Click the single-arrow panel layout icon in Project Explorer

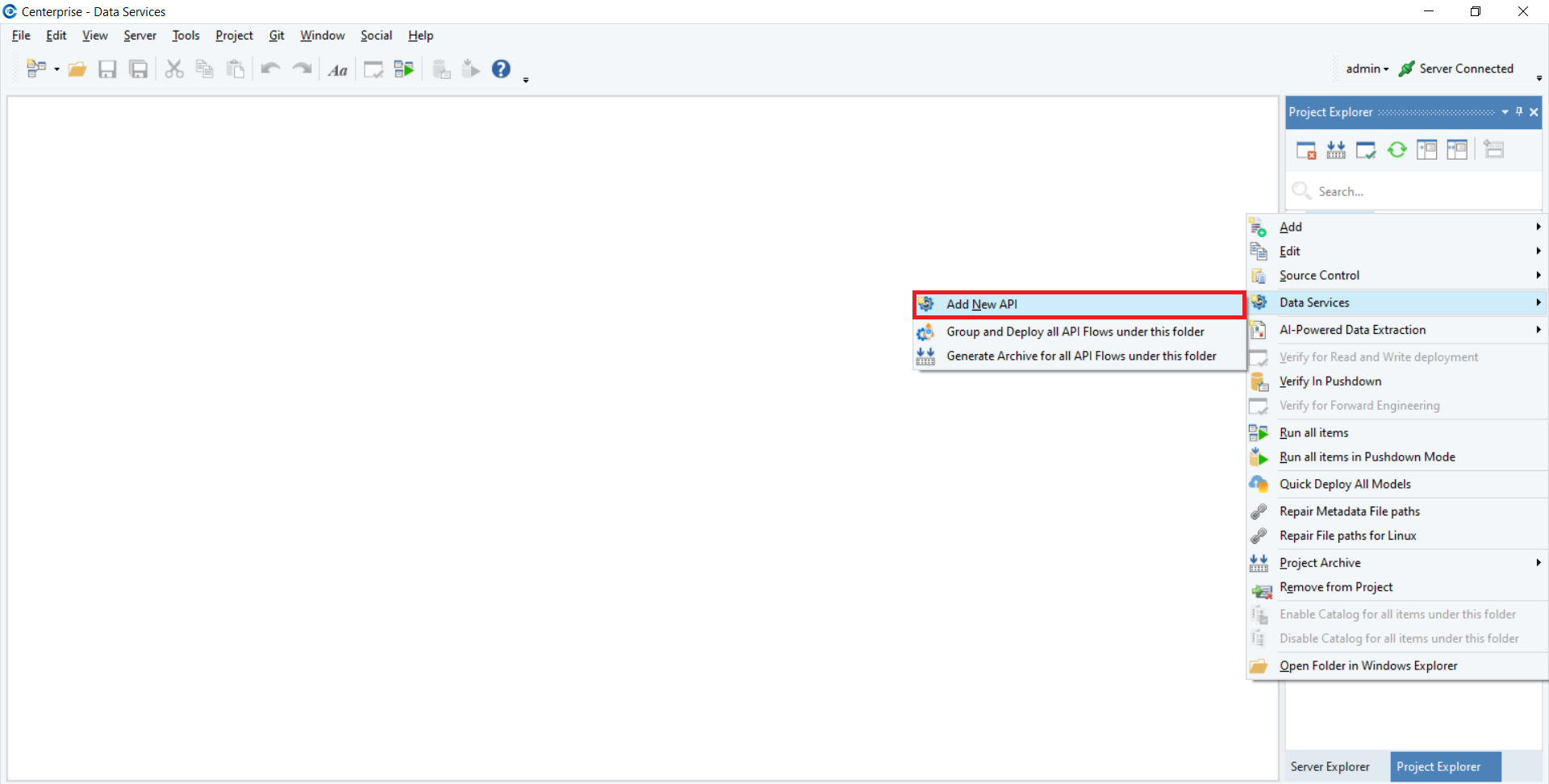click(1427, 150)
